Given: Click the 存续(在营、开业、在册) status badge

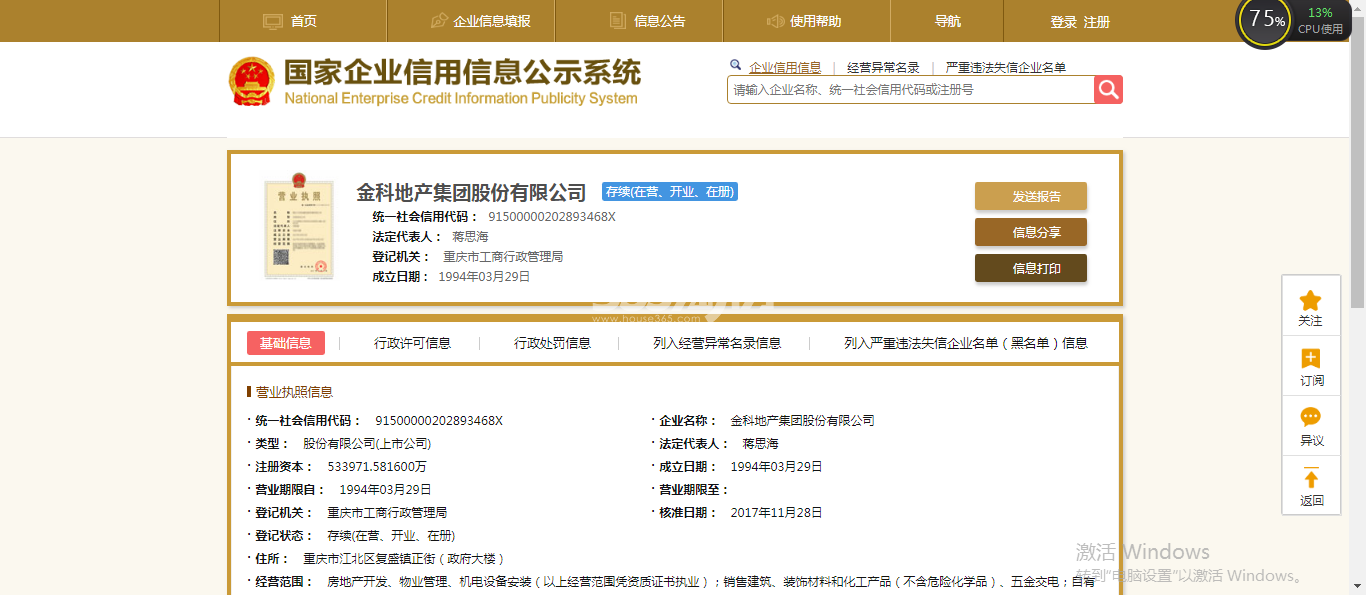Looking at the screenshot, I should (670, 192).
